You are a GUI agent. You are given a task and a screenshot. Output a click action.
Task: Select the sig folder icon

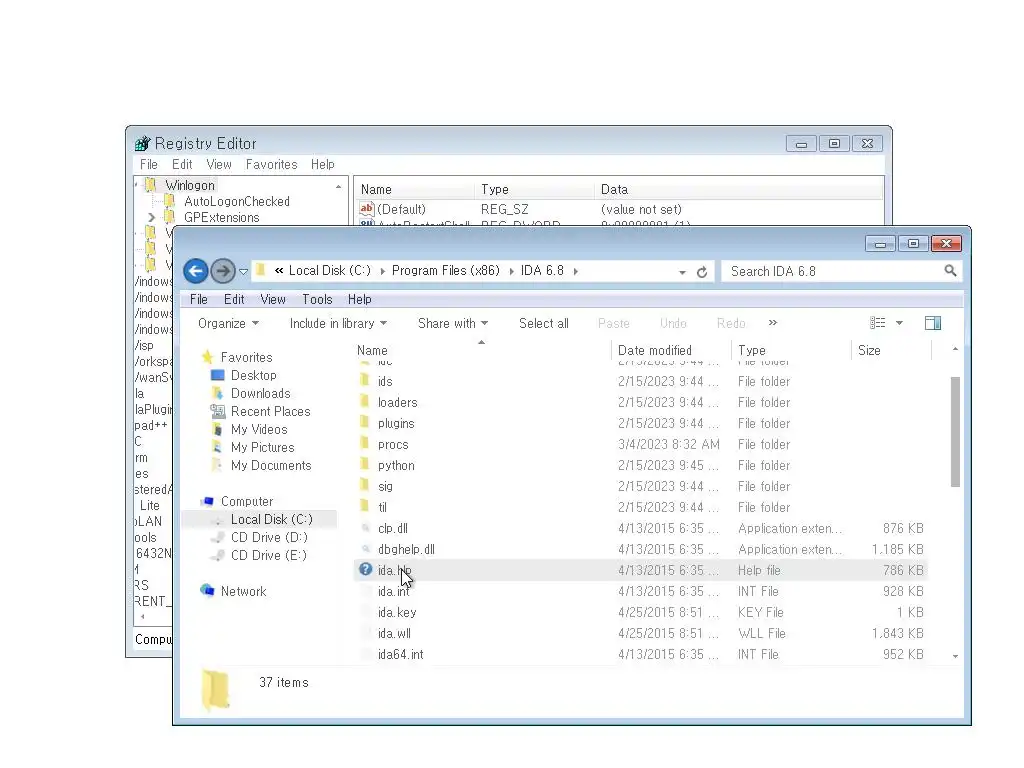pos(365,485)
